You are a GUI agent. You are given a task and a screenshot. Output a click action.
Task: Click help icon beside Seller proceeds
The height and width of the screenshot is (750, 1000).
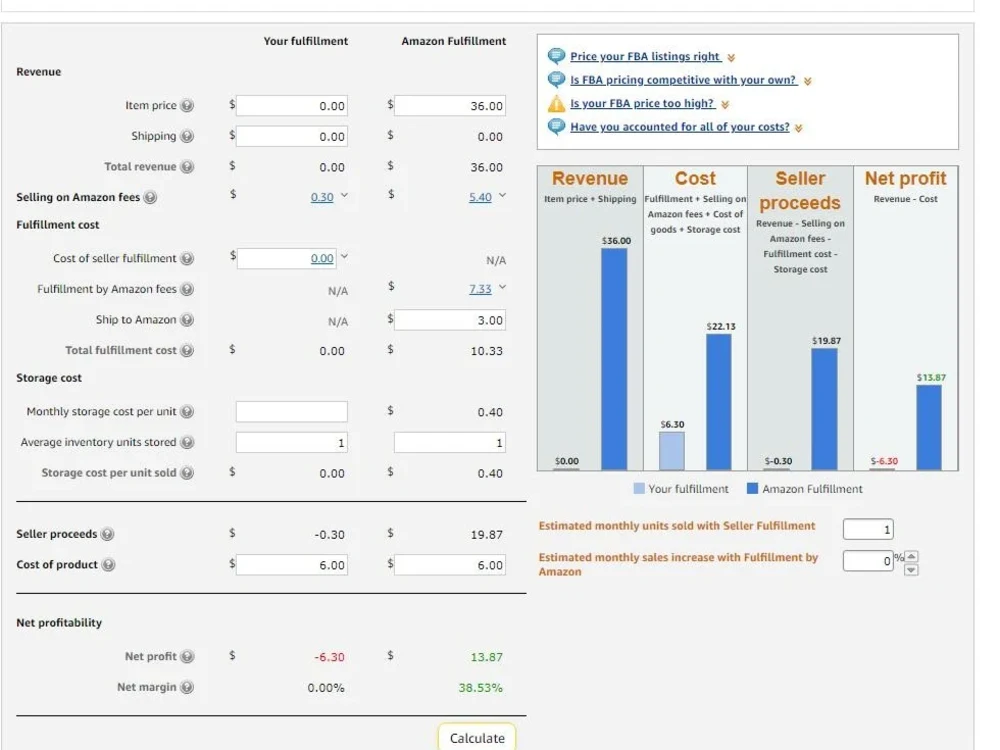108,534
